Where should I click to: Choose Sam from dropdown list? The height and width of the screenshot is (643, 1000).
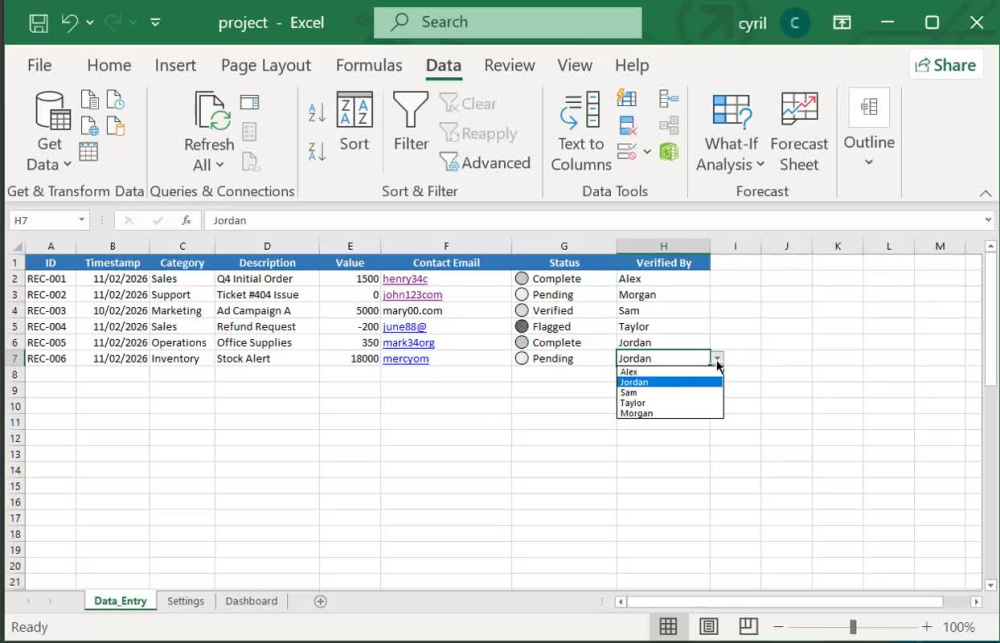(x=670, y=393)
